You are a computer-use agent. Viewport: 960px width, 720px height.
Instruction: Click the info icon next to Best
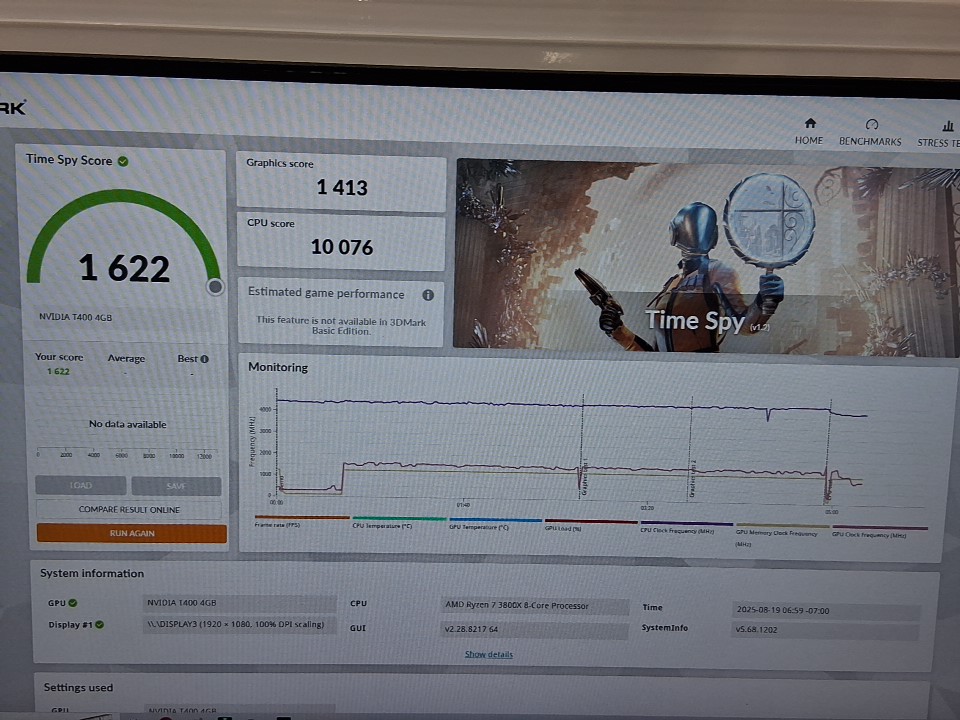click(204, 359)
